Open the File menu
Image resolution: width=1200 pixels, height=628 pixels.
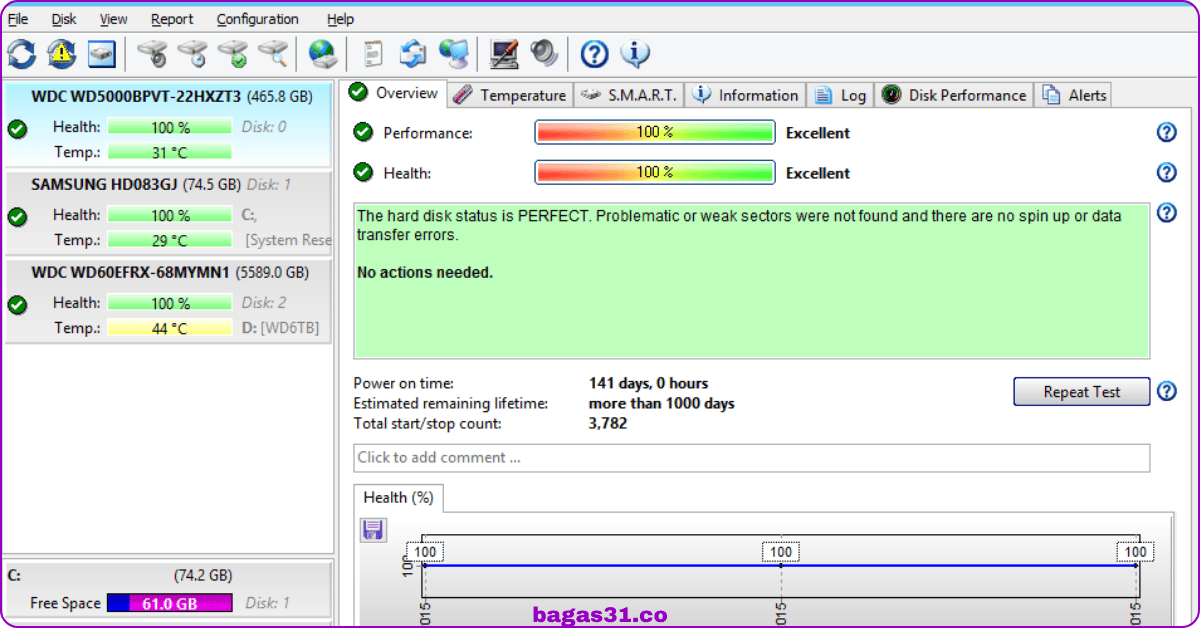(18, 19)
